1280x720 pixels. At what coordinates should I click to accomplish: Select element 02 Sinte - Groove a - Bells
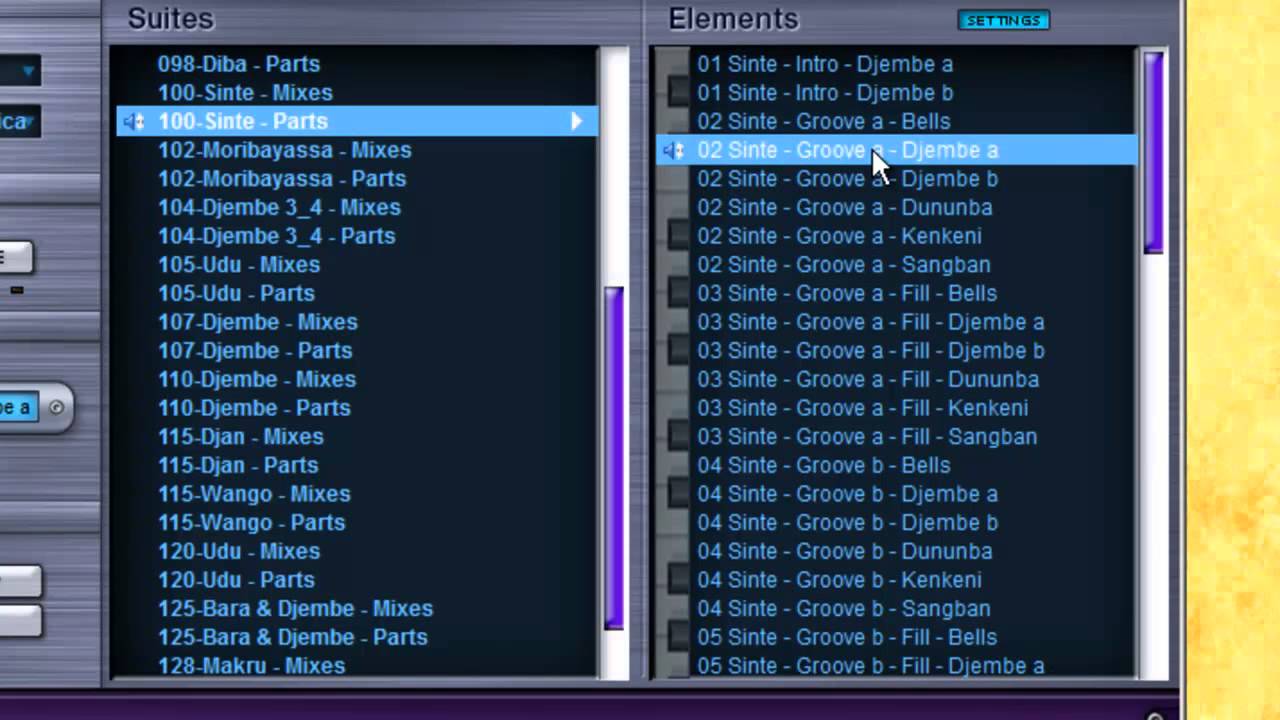coord(824,122)
